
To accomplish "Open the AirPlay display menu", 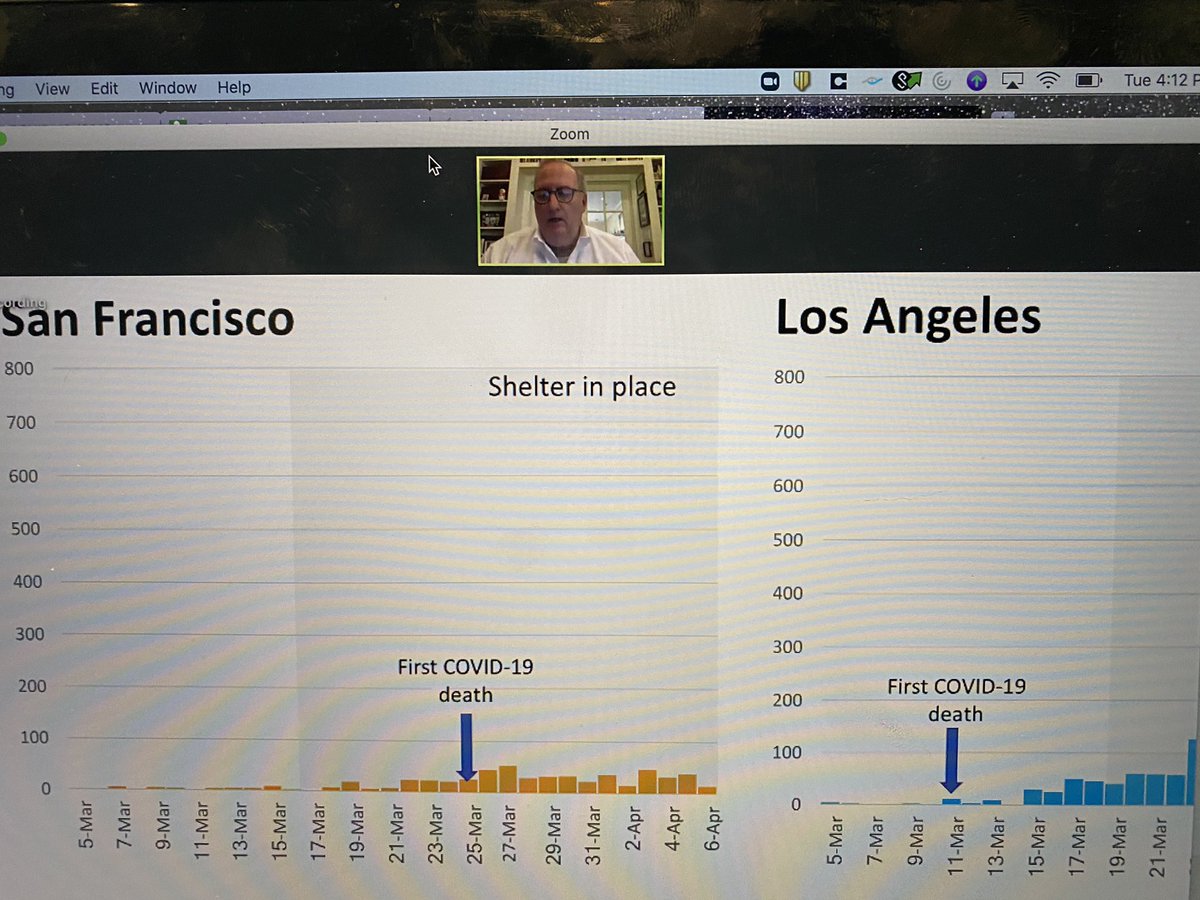I will click(1013, 80).
